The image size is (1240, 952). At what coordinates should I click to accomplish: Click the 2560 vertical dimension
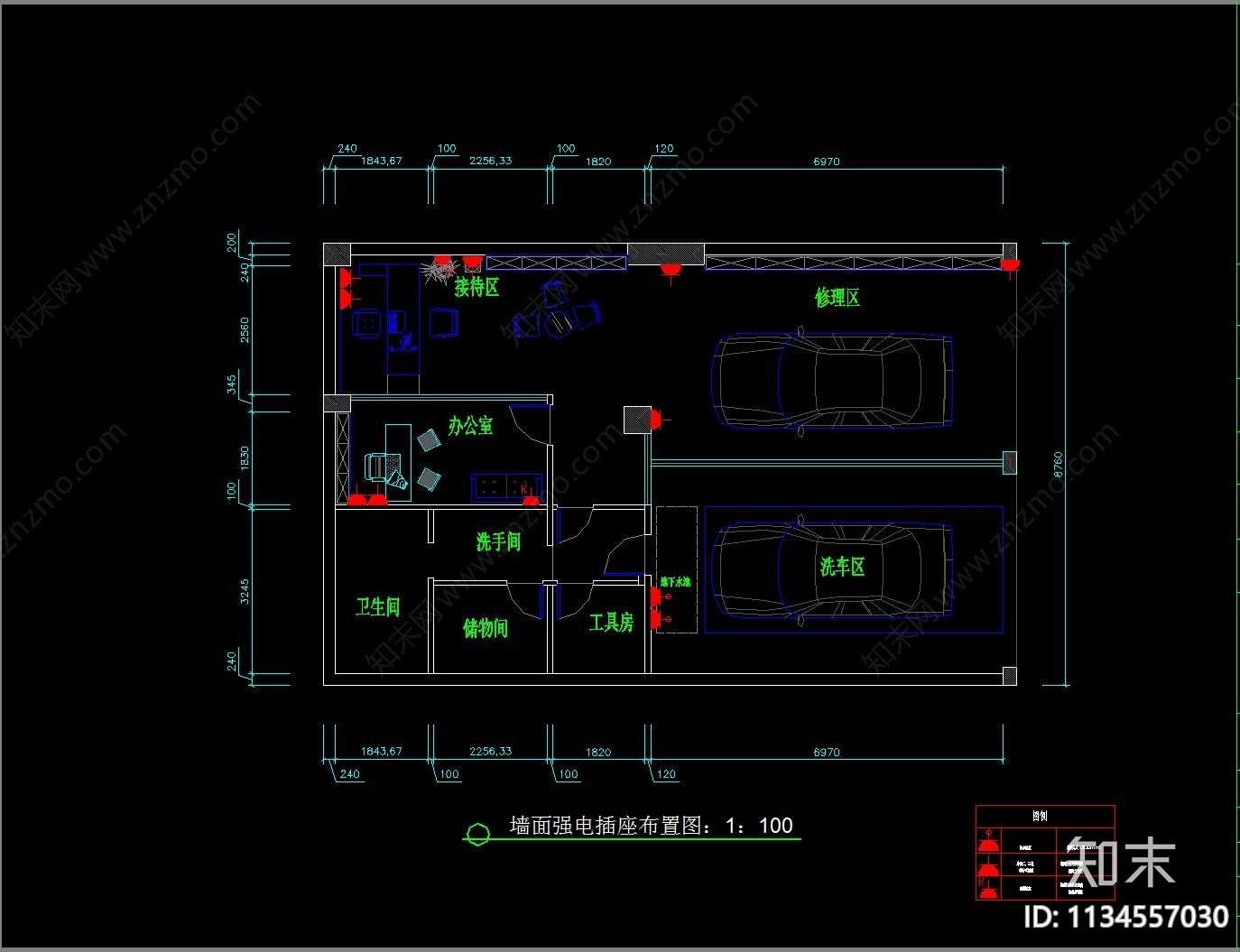click(245, 330)
